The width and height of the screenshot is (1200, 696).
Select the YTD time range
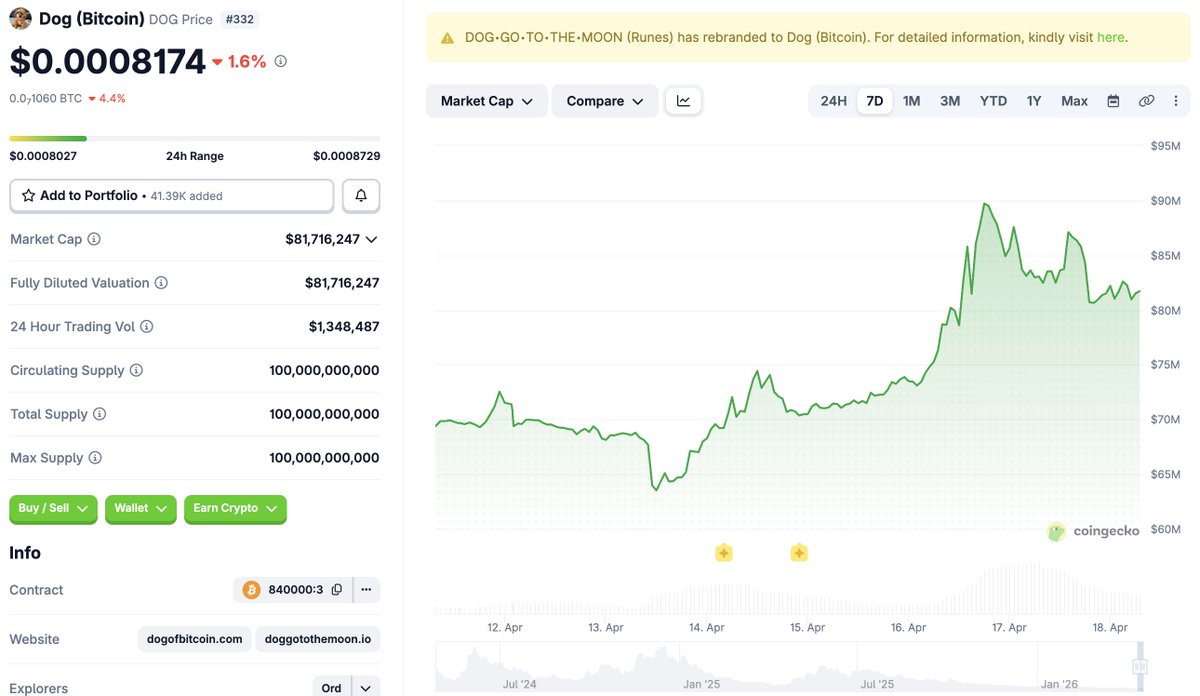pos(993,101)
